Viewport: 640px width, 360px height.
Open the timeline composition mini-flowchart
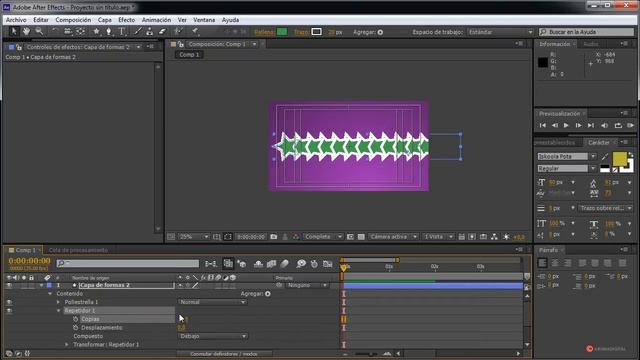tap(211, 264)
